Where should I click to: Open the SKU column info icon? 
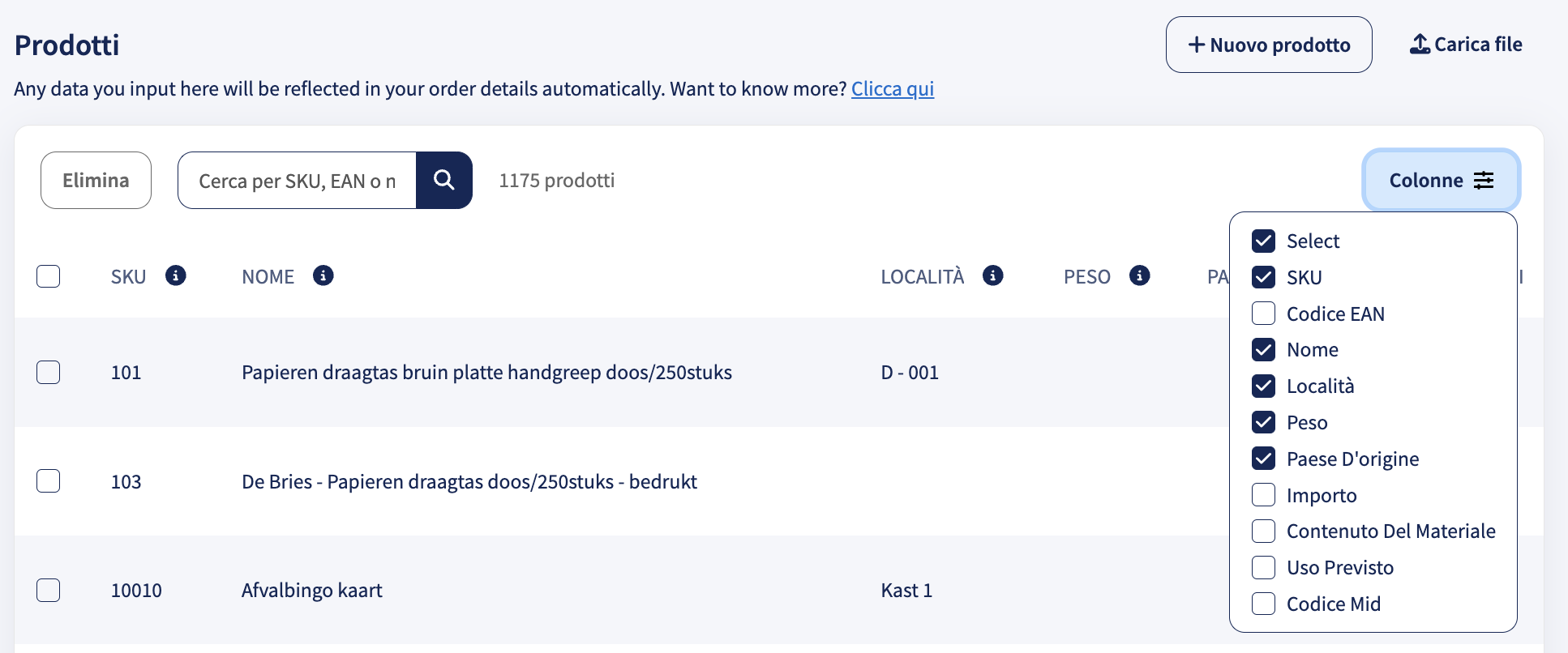[x=176, y=275]
